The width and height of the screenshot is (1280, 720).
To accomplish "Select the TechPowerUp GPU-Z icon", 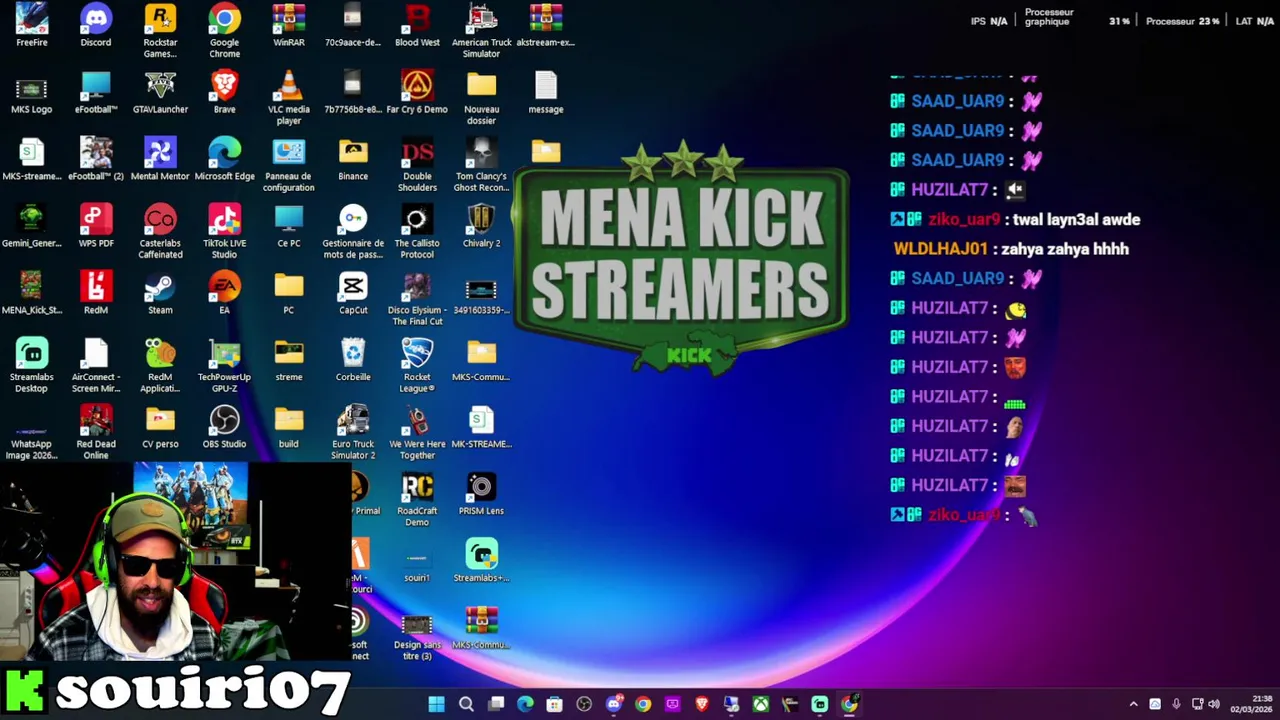I will tap(224, 366).
